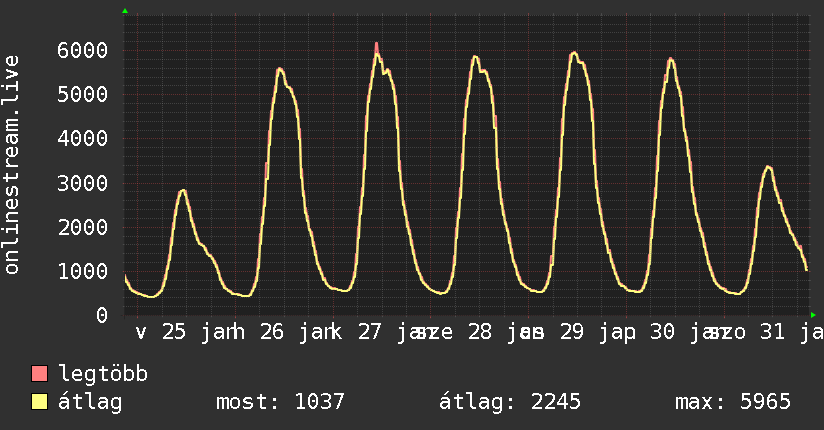Click the 3000 y-axis label
This screenshot has width=824, height=430.
83,183
